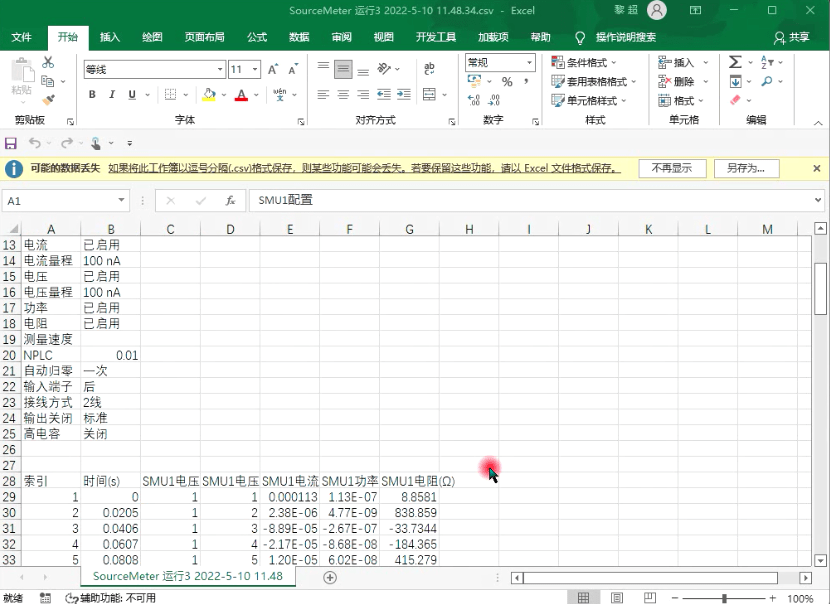Click the Paste clipboard icon
Viewport: 830px width, 604px height.
coord(22,71)
